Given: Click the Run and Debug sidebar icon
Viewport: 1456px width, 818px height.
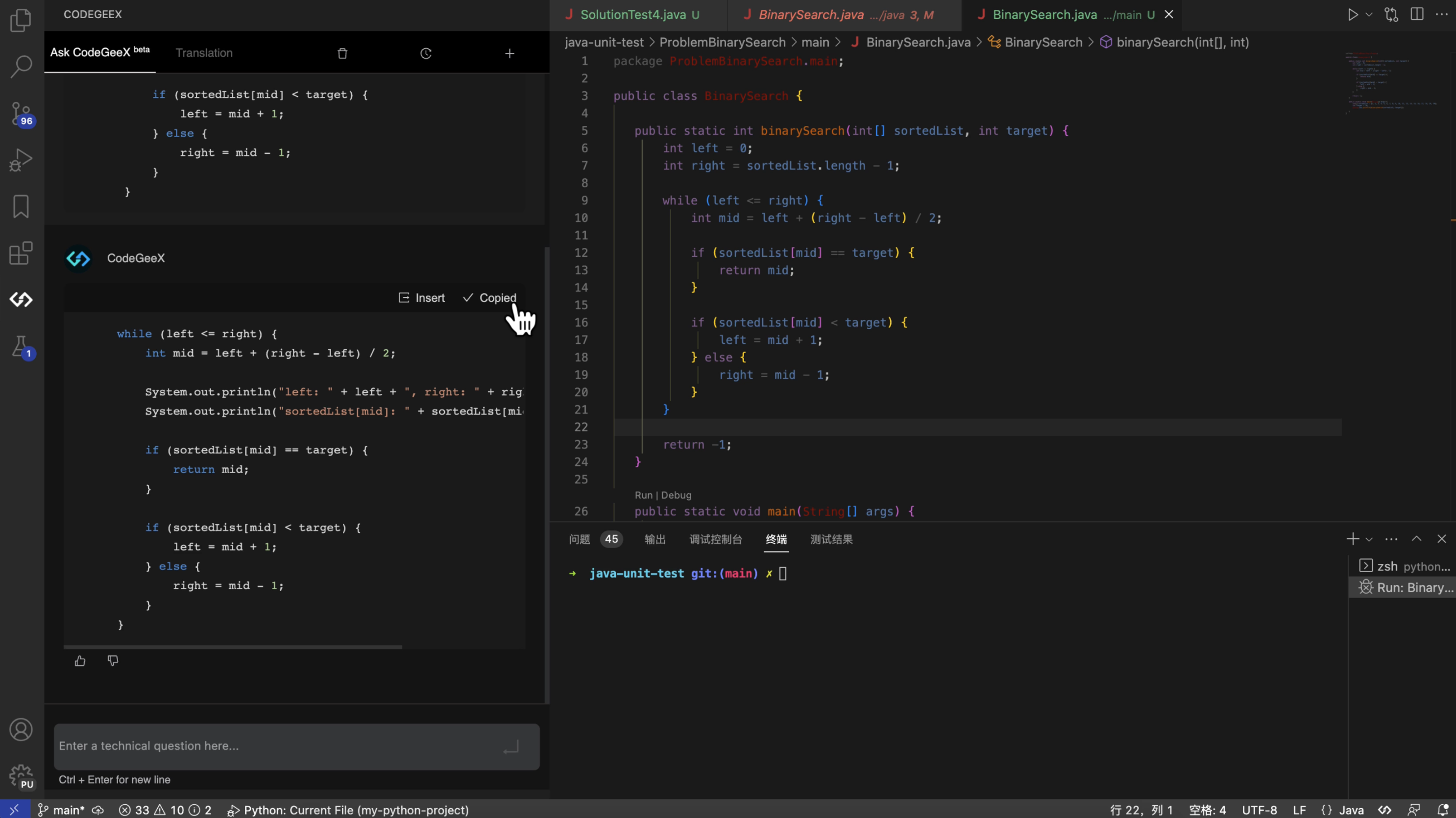Looking at the screenshot, I should (x=22, y=160).
